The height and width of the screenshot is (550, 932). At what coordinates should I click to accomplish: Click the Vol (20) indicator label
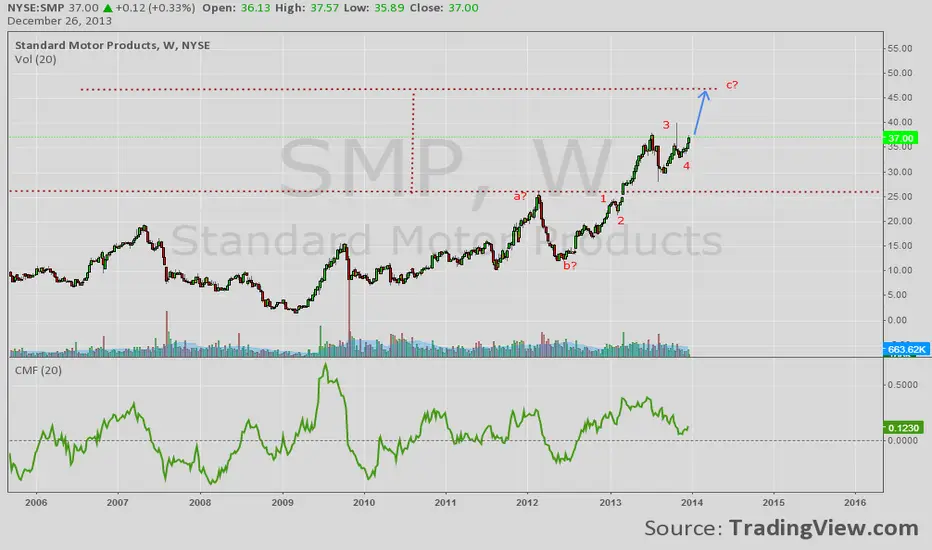pyautogui.click(x=36, y=59)
